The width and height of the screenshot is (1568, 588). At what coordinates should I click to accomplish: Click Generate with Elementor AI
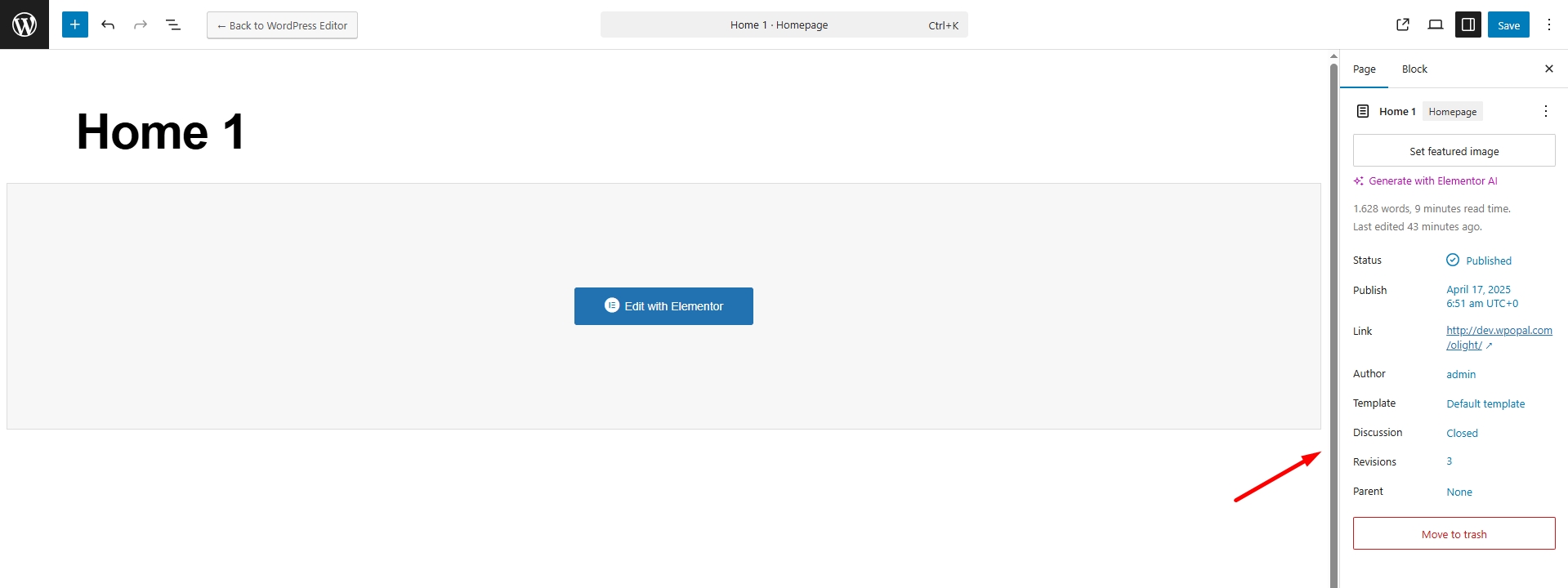click(x=1432, y=181)
